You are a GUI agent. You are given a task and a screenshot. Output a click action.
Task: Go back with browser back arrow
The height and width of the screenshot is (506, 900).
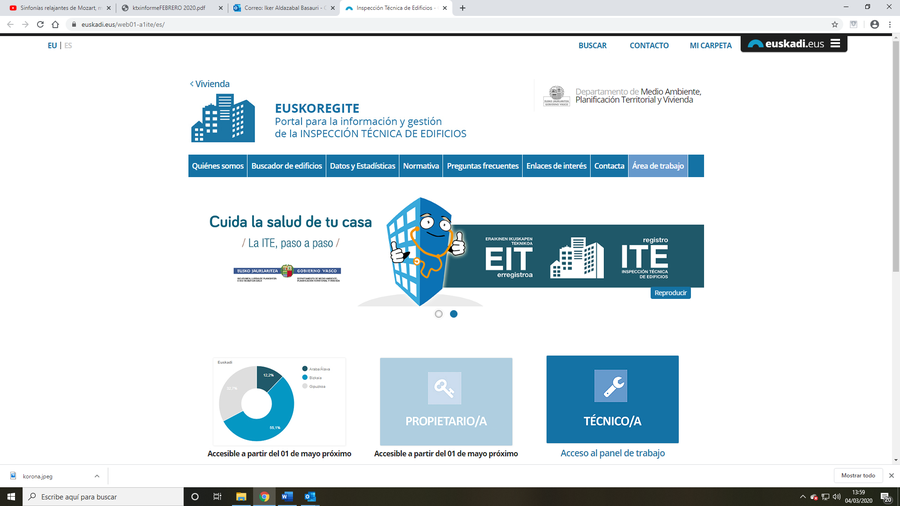point(10,25)
